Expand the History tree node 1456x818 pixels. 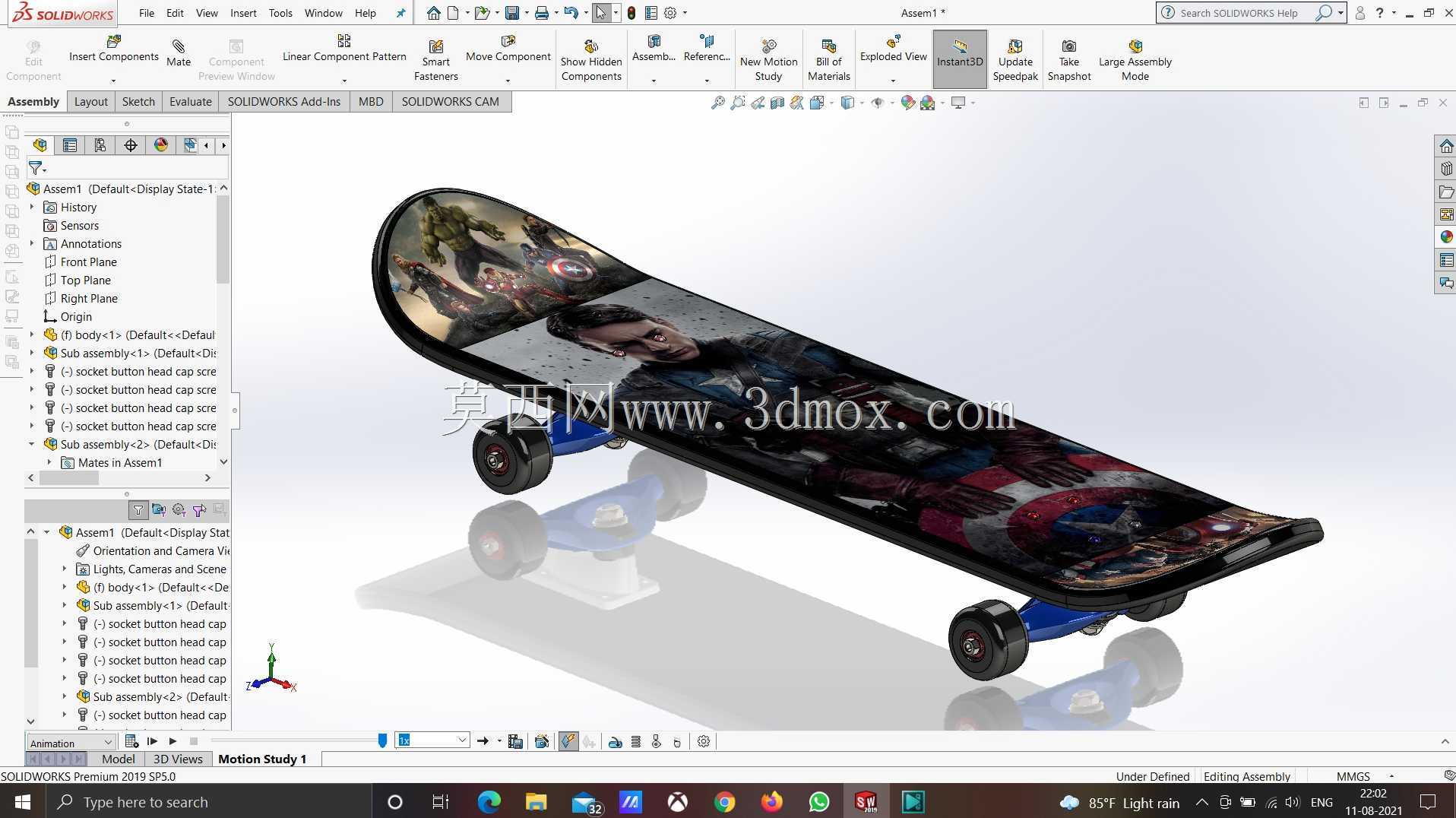[32, 207]
